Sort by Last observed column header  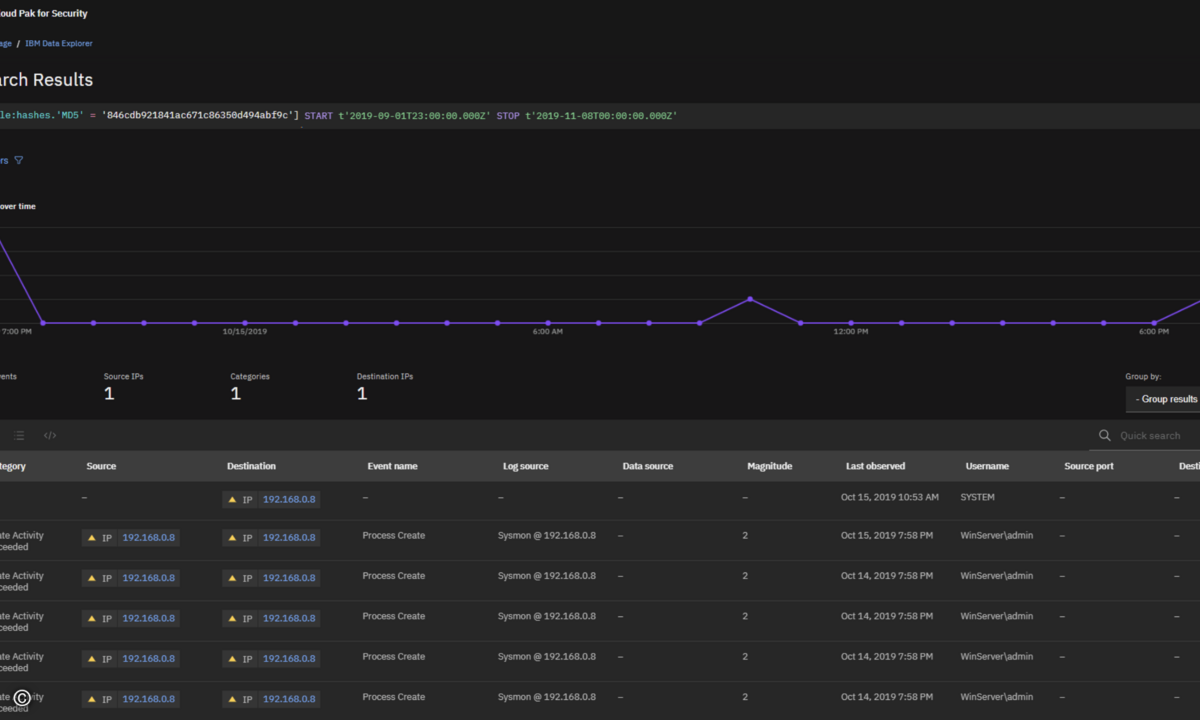point(875,466)
